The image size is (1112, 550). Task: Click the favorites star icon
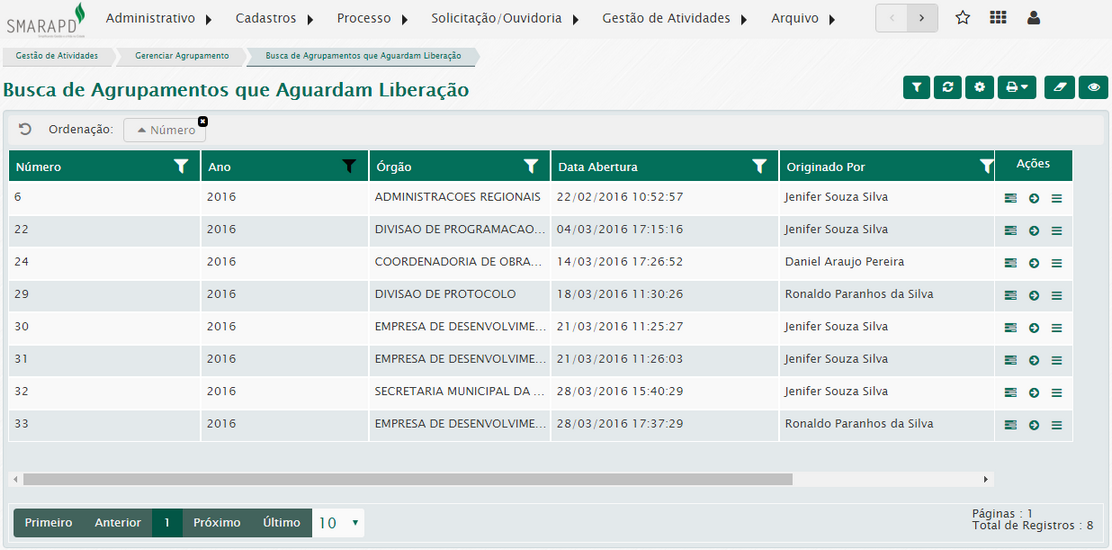(x=962, y=18)
